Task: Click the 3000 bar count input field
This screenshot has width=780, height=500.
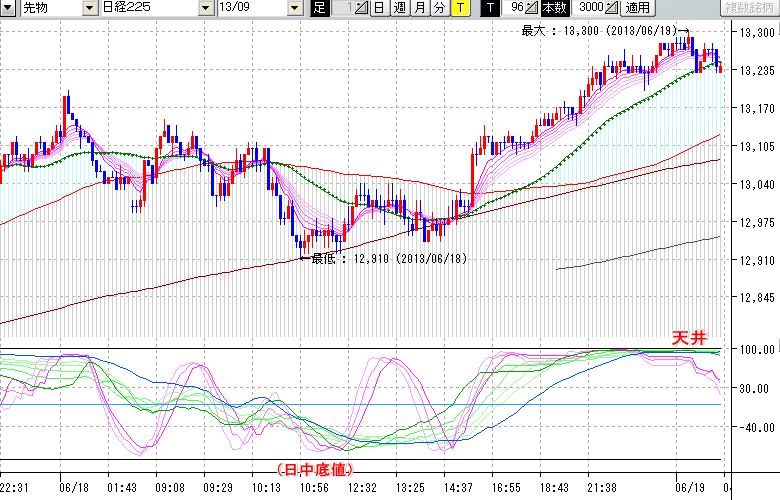Action: [x=585, y=8]
